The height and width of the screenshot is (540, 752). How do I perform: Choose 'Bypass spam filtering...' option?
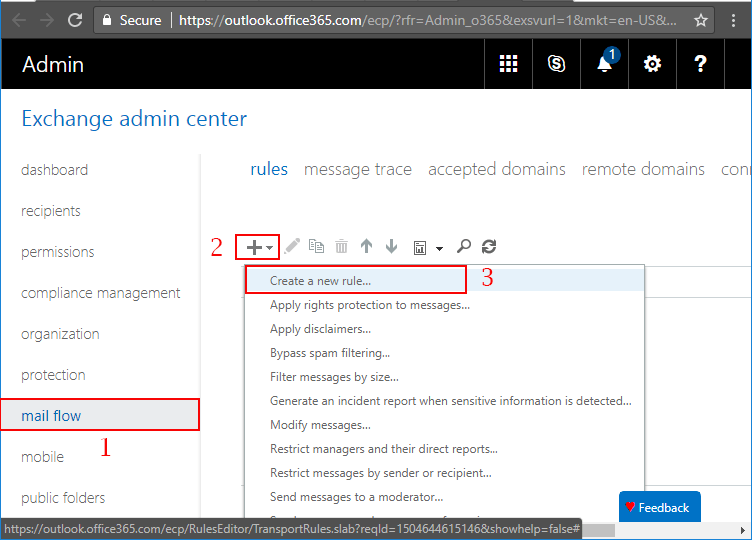click(330, 352)
